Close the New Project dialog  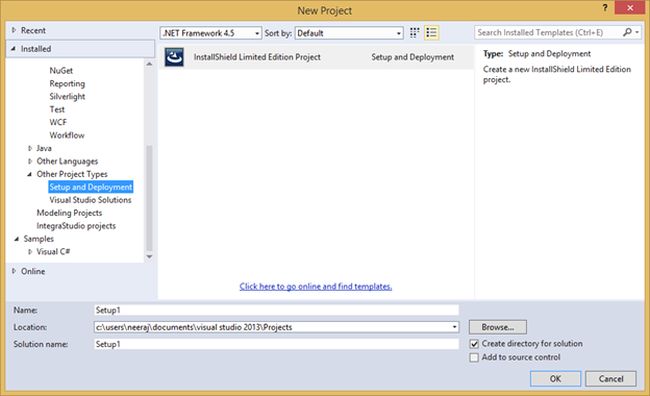pyautogui.click(x=630, y=8)
